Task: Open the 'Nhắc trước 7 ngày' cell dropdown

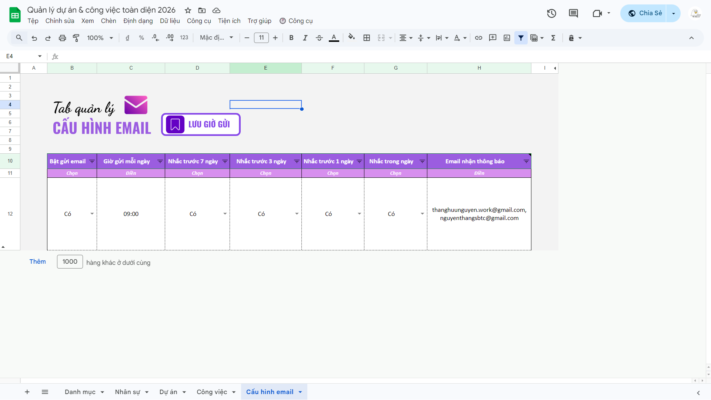Action: pyautogui.click(x=225, y=214)
